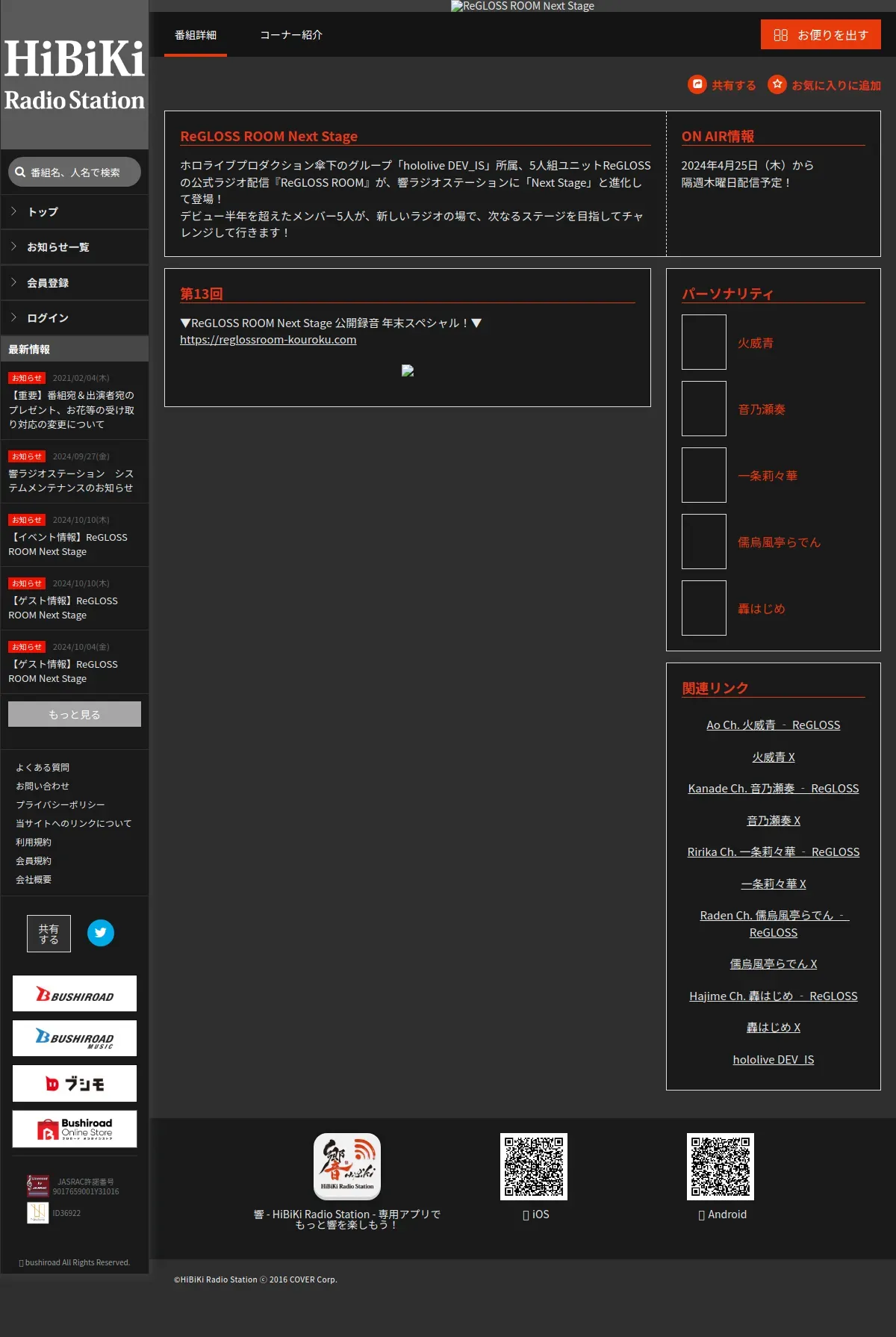Viewport: 896px width, 1337px height.
Task: Open Ririka Ch. 一条莉々華 - ReGLOSS link
Action: tap(774, 851)
